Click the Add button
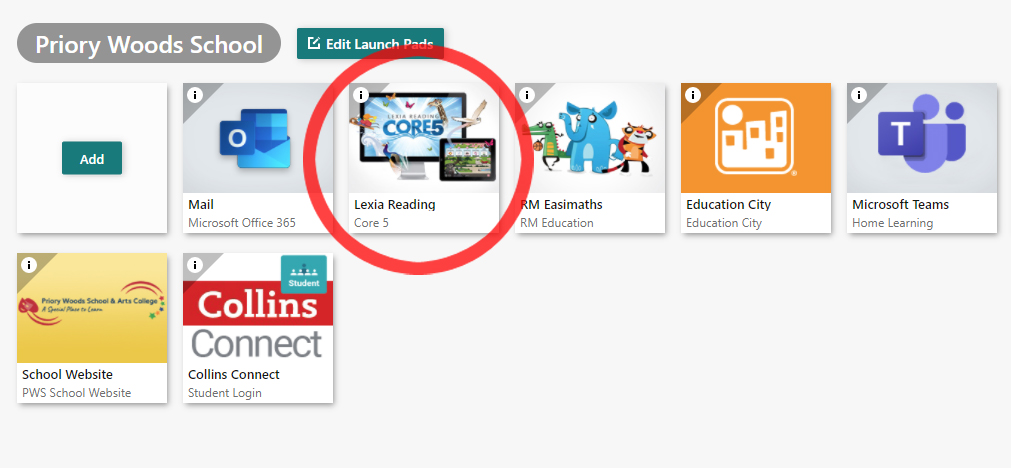Screen dimensions: 1011x468 pyautogui.click(x=92, y=158)
